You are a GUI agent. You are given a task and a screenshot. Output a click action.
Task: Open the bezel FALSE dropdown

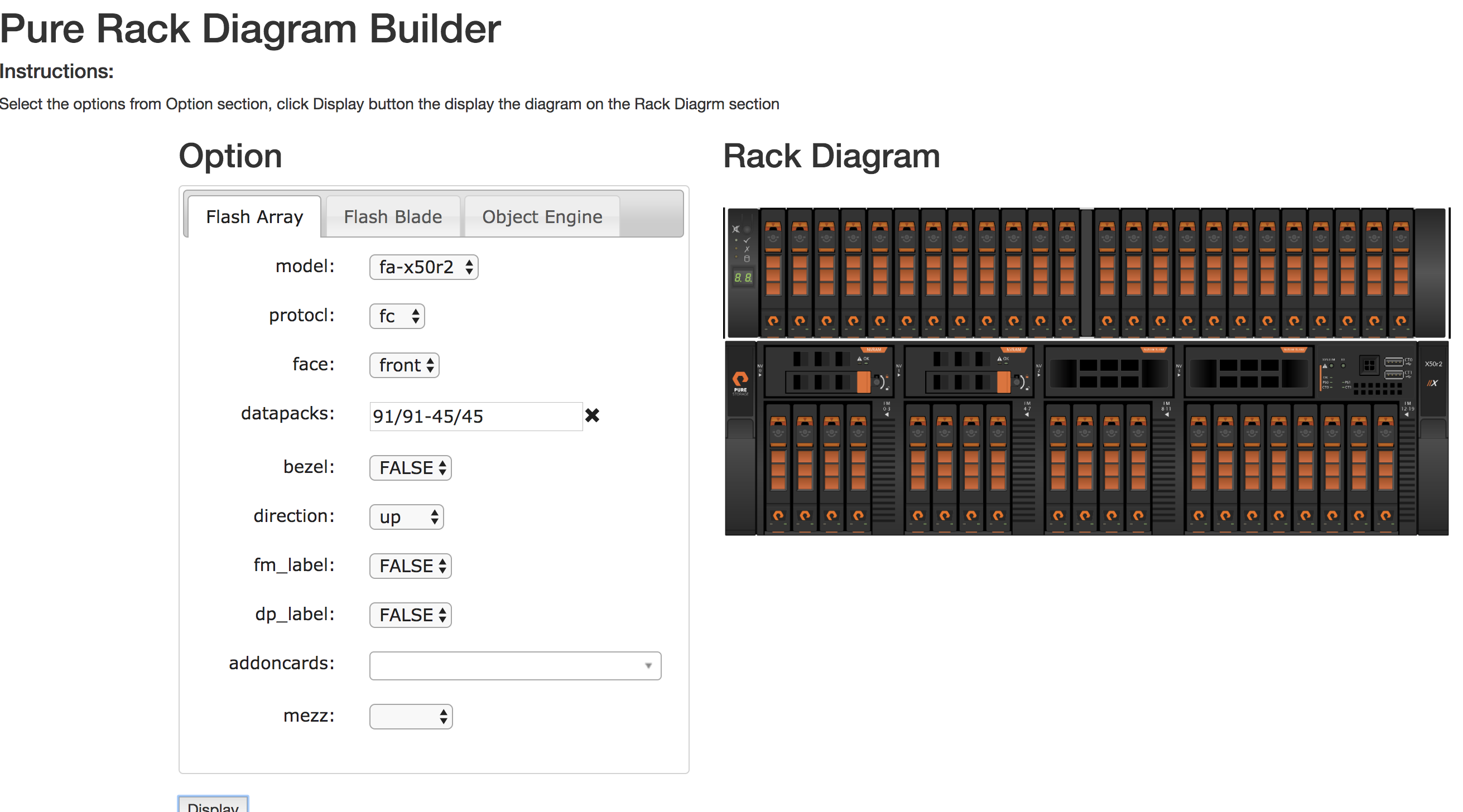point(411,468)
